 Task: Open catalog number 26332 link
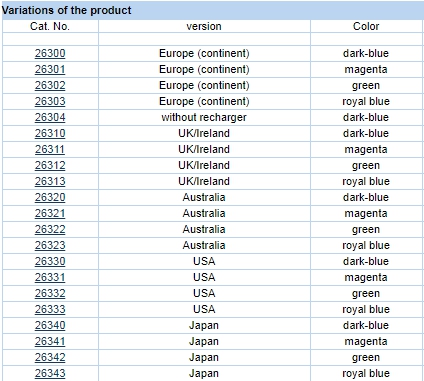(x=50, y=293)
